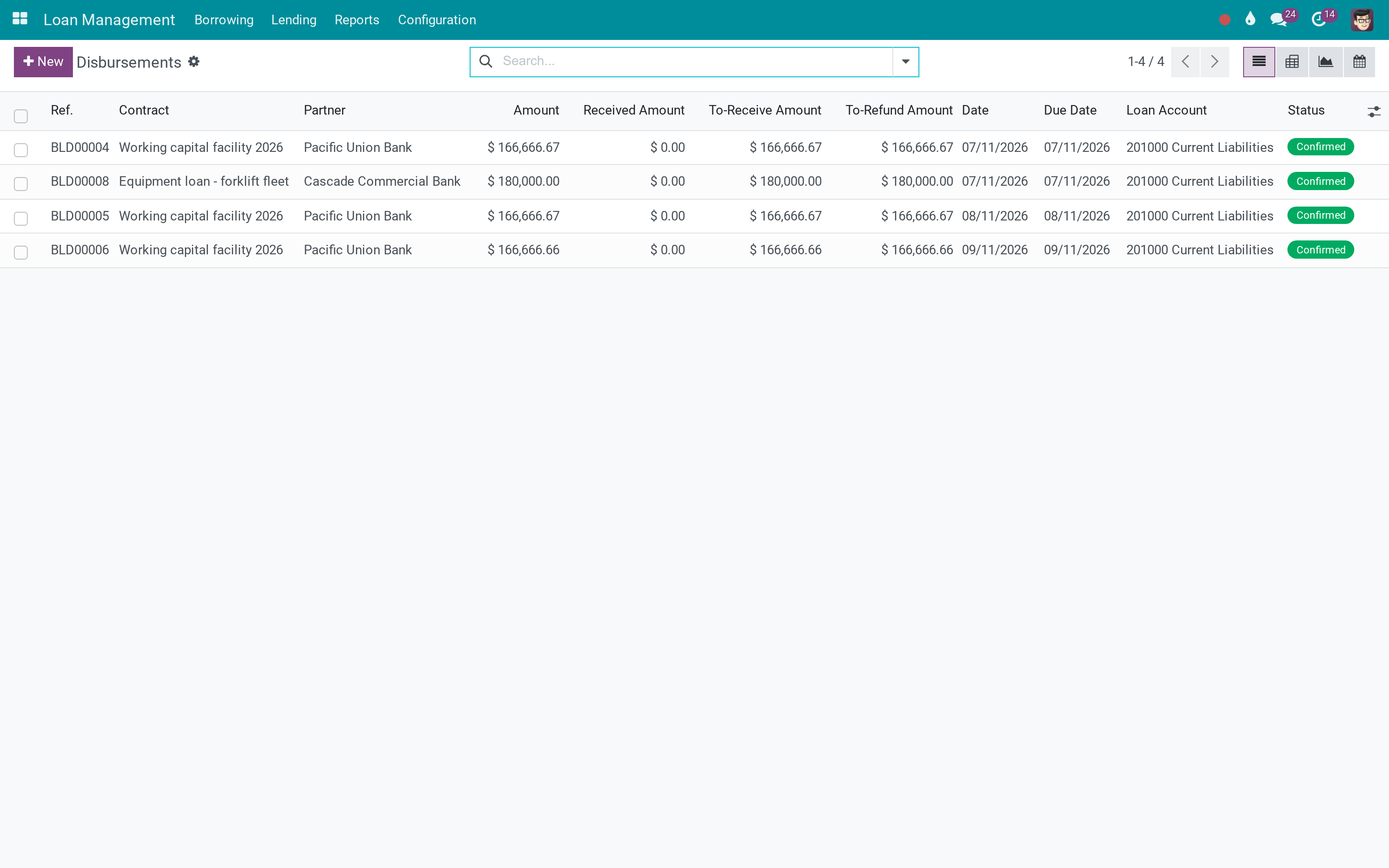Open the main apps grid menu
The width and height of the screenshot is (1389, 868).
tap(20, 20)
